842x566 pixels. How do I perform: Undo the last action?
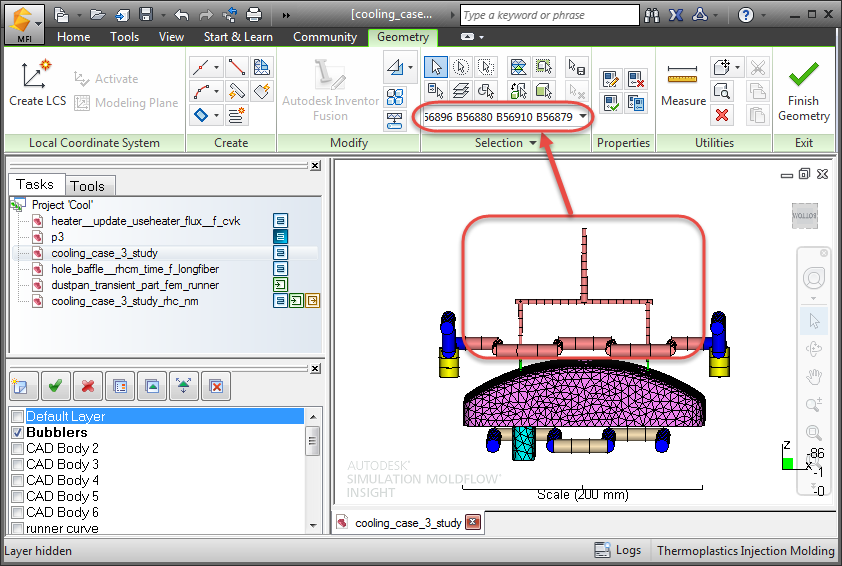click(x=182, y=14)
